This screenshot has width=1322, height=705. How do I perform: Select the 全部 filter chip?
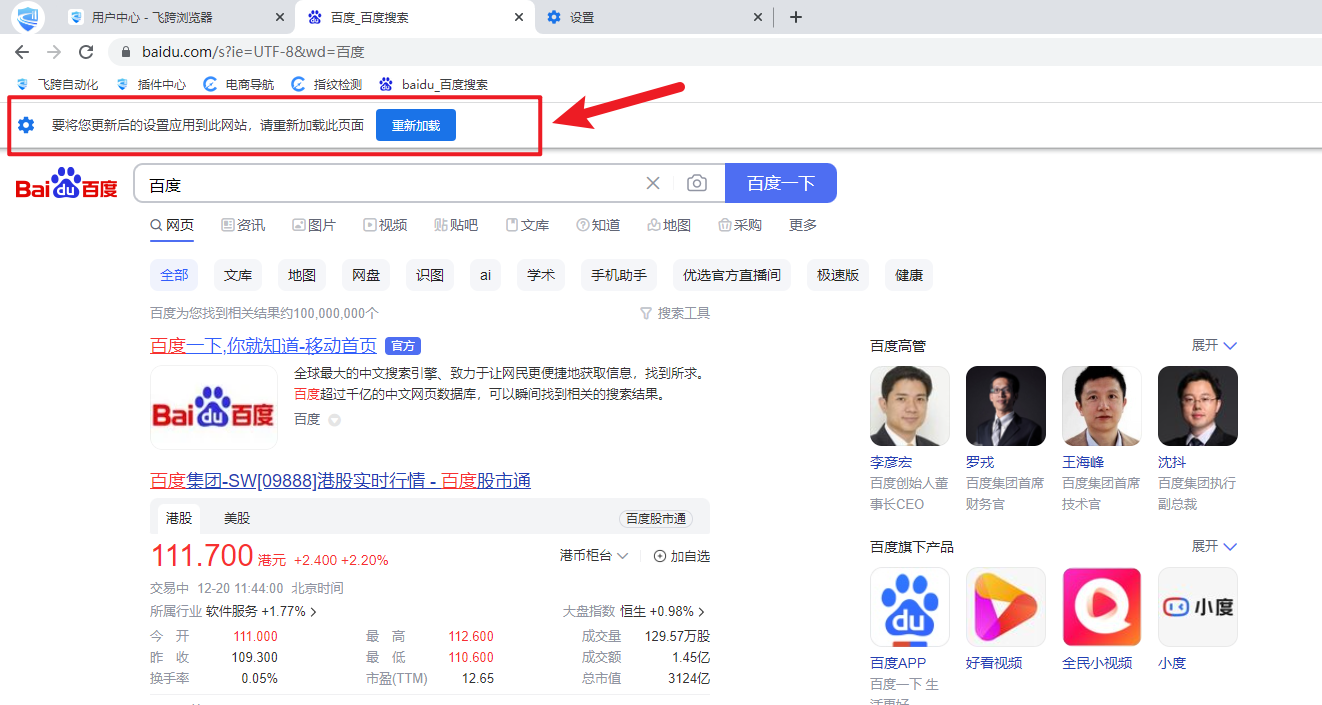coord(174,275)
